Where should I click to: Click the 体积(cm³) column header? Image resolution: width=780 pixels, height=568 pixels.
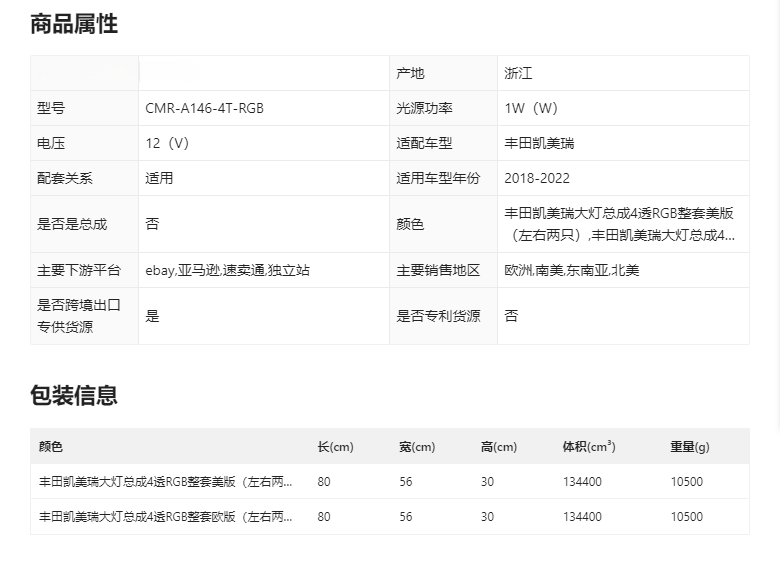[589, 447]
